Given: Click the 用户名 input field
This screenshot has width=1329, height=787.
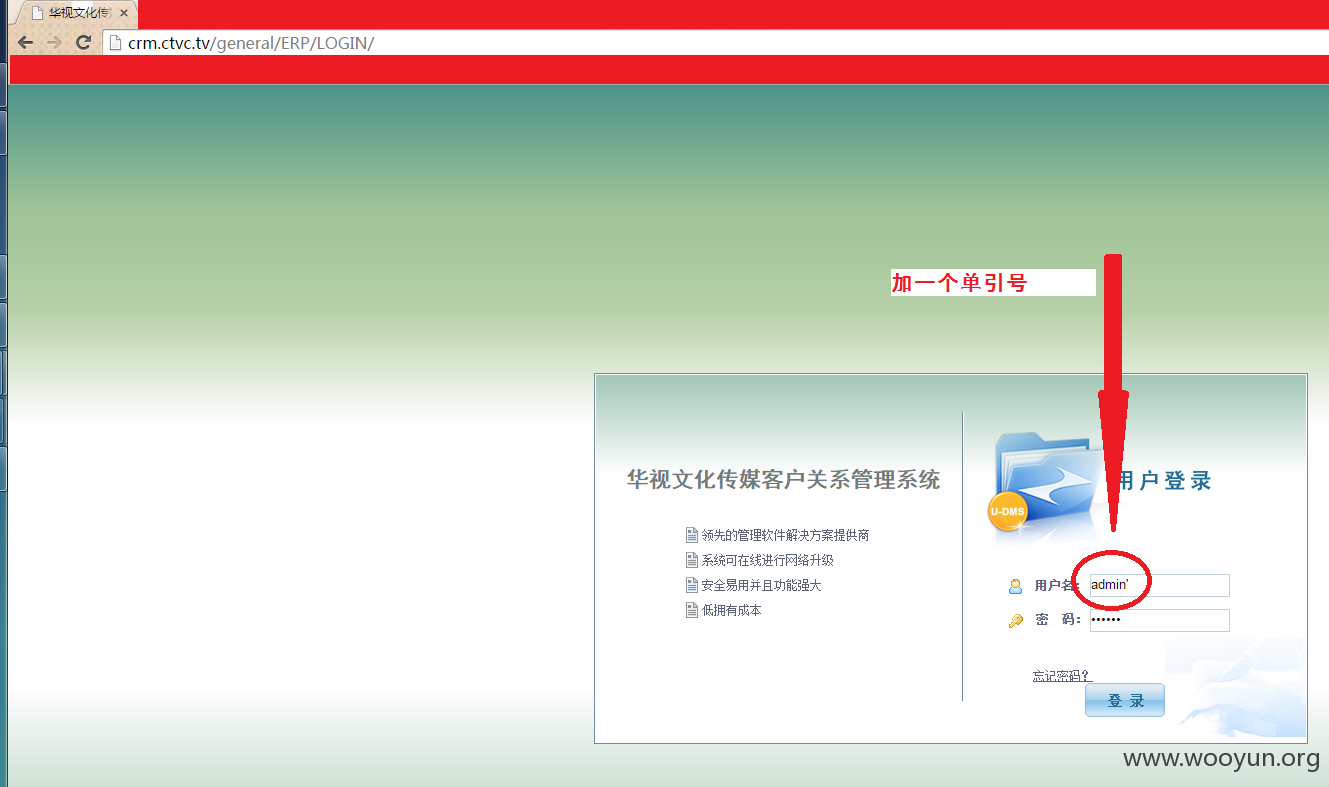Looking at the screenshot, I should point(1159,585).
